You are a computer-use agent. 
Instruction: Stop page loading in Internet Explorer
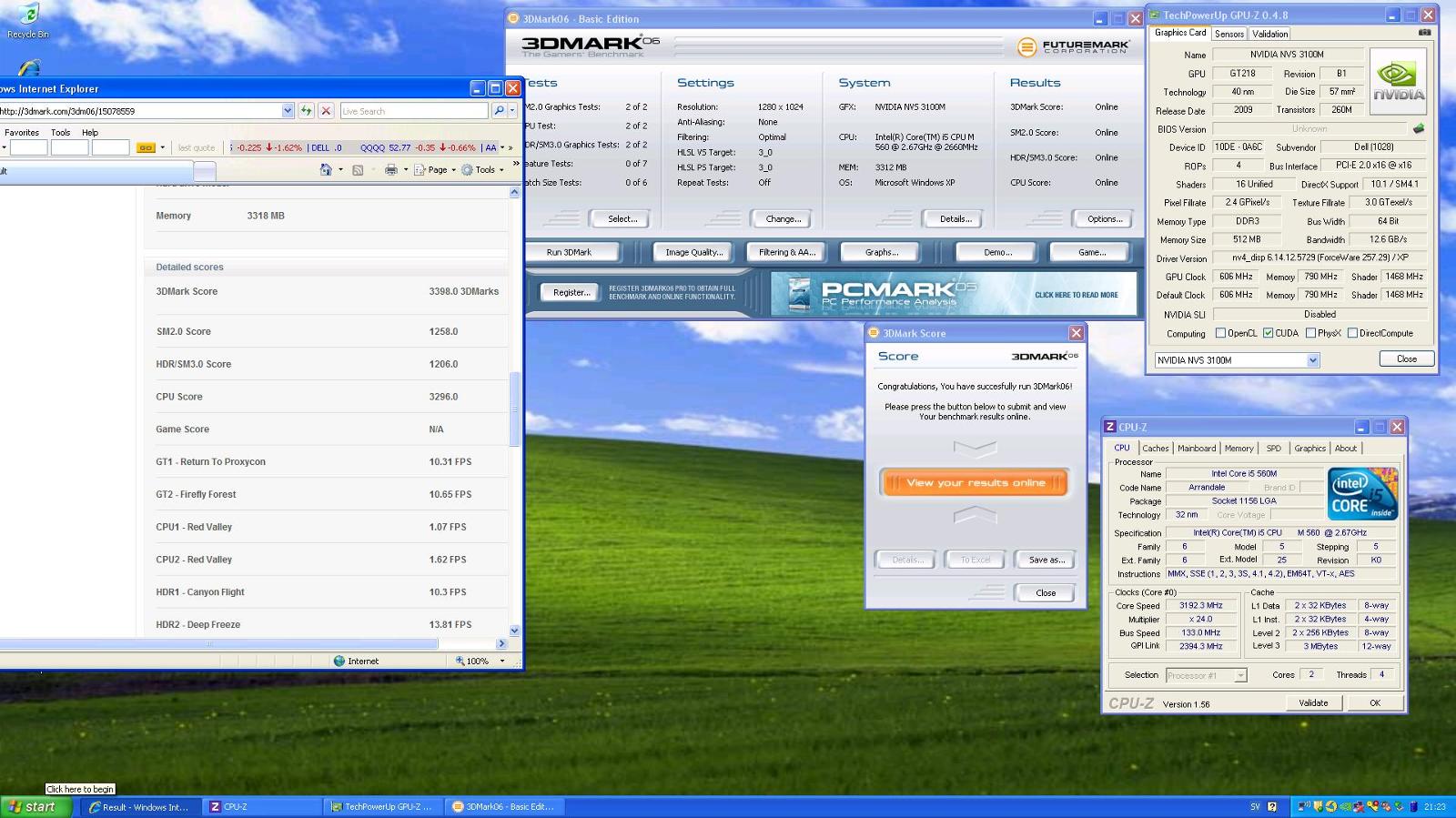pyautogui.click(x=326, y=110)
